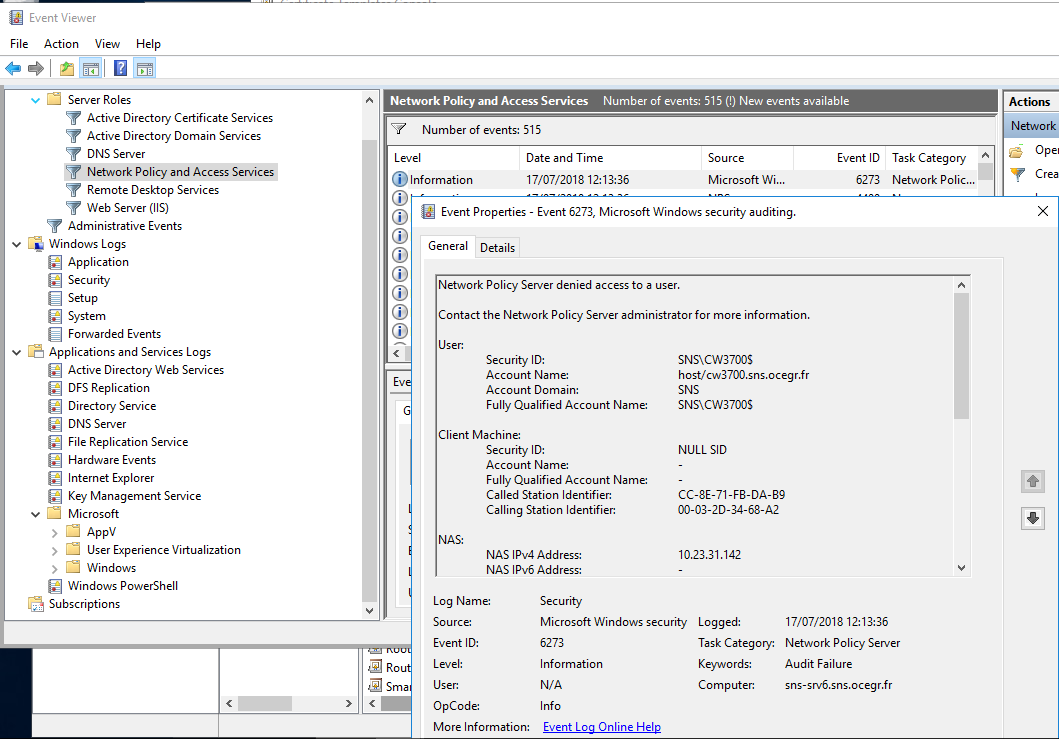This screenshot has height=739, width=1059.
Task: Click the filter funnel icon above events list
Action: (399, 129)
